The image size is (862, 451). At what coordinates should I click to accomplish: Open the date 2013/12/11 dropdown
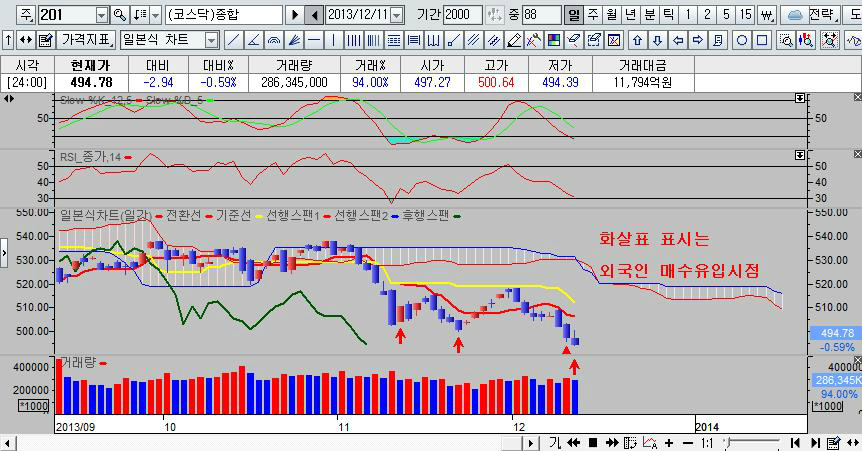[397, 15]
